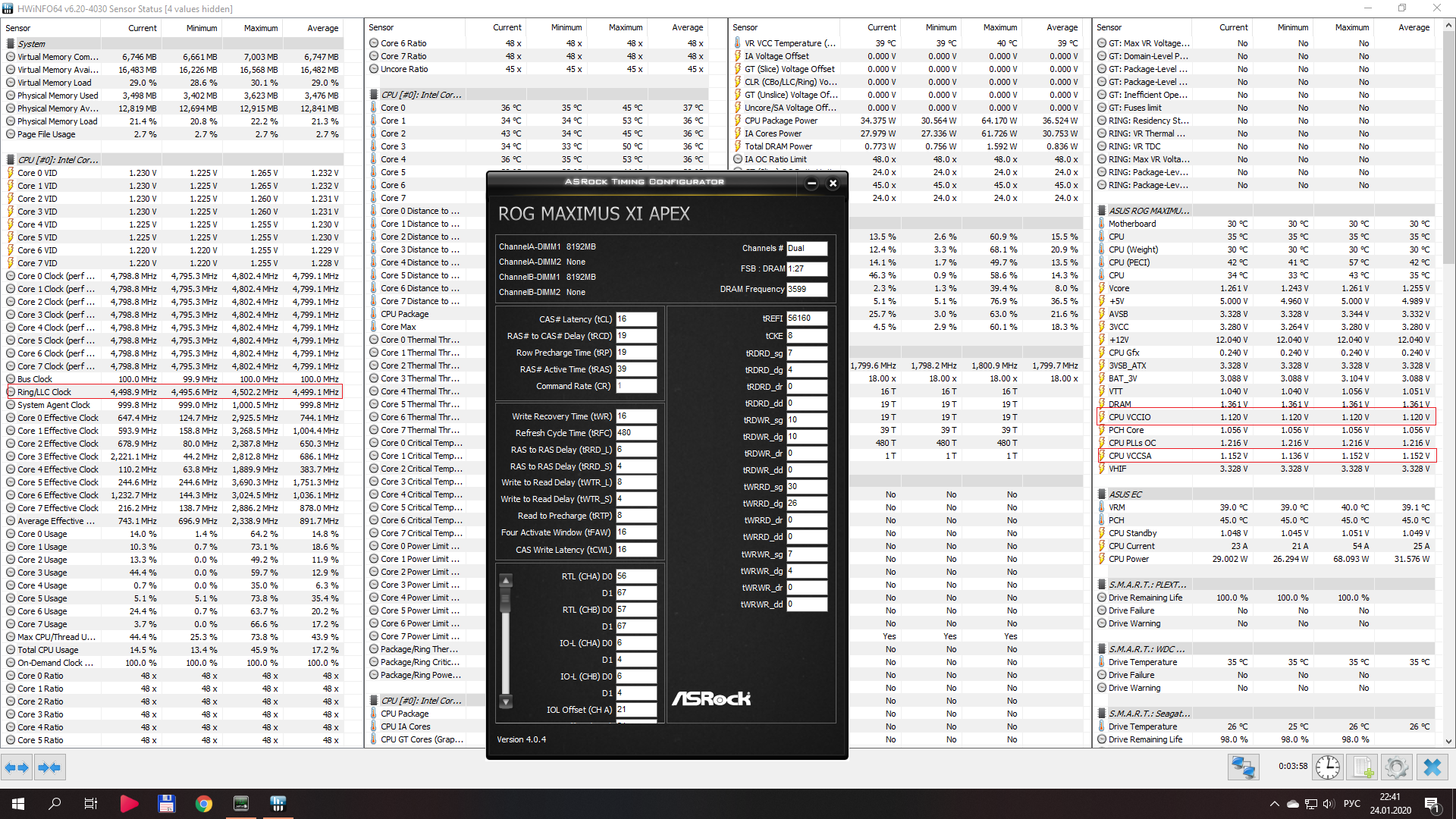The image size is (1456, 819).
Task: Open the network remote monitoring icon
Action: coord(1243,767)
